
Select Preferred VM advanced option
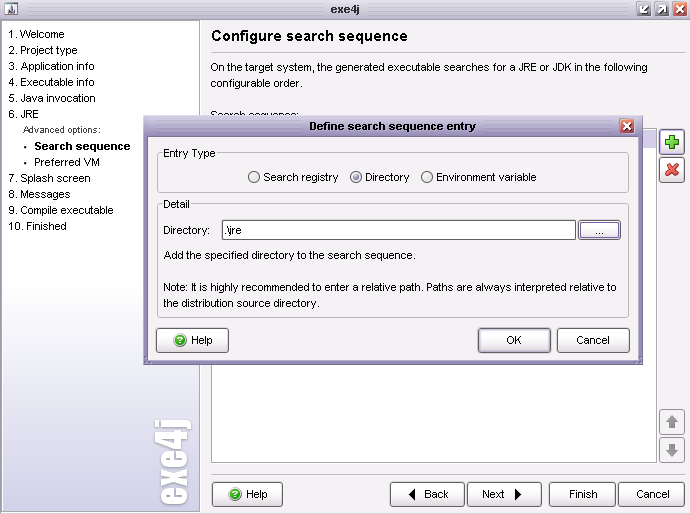click(x=67, y=162)
